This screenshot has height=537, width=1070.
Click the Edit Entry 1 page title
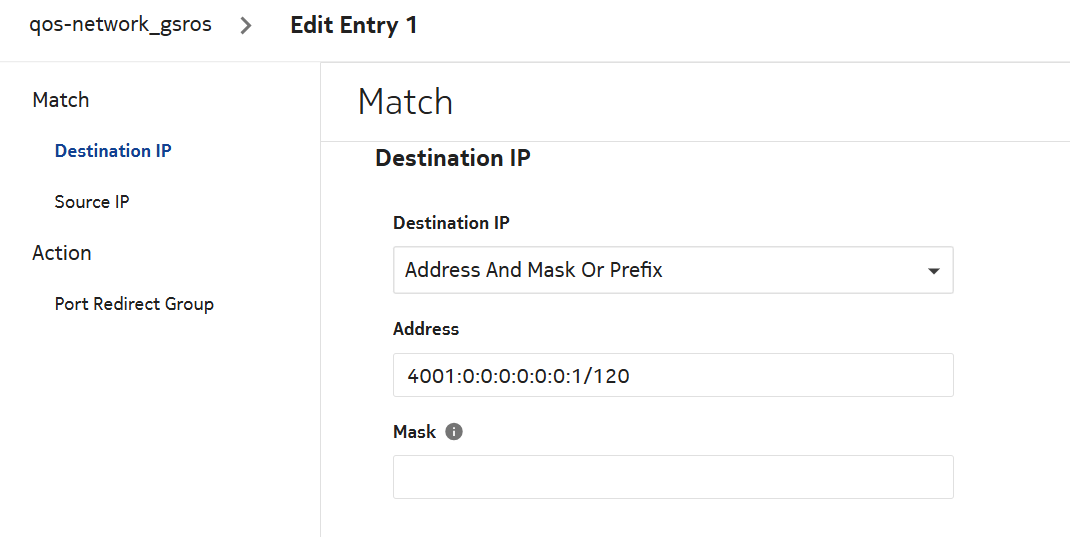[x=353, y=25]
